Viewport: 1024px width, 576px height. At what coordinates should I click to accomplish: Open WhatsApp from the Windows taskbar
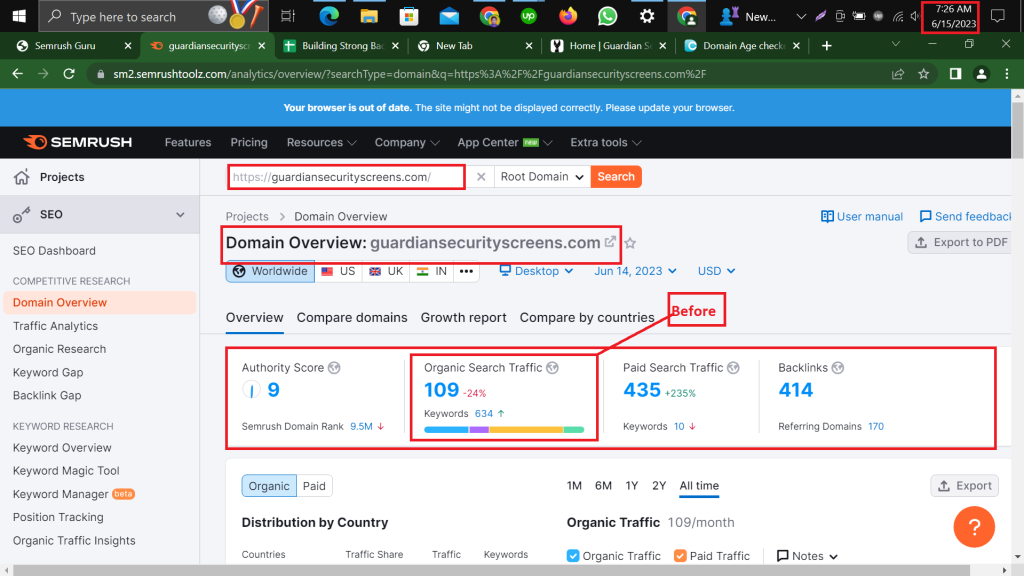point(607,16)
